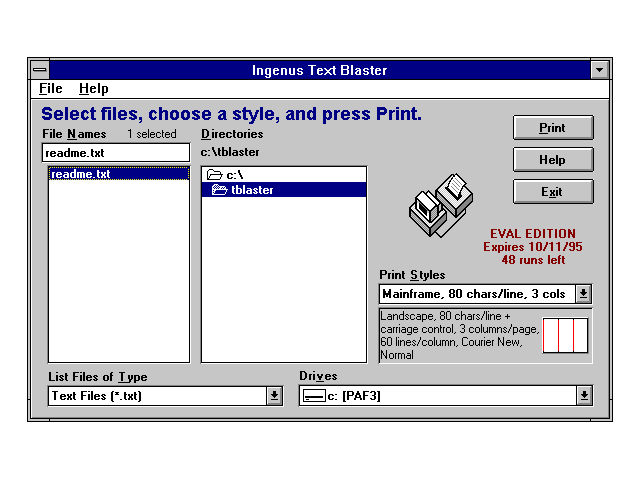The height and width of the screenshot is (480, 640).
Task: Expand the Print Styles dropdown arrow
Action: coord(584,294)
